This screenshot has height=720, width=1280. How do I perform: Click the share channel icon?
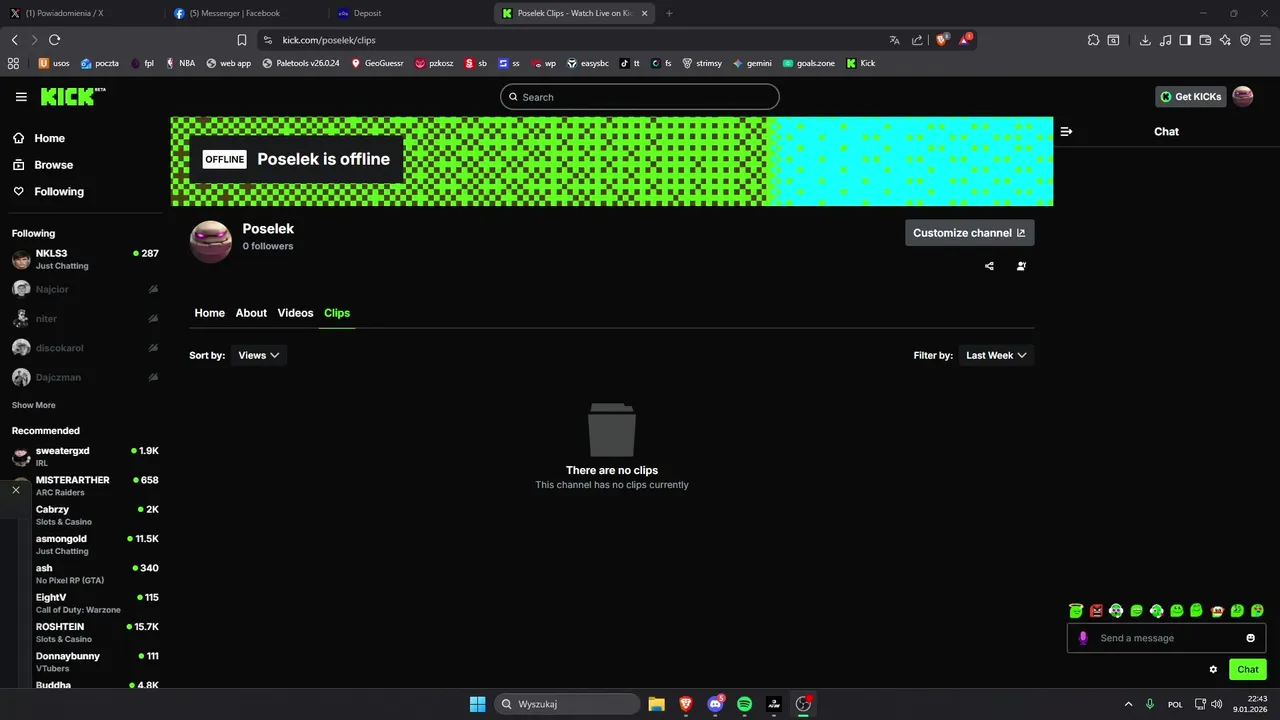tap(990, 266)
